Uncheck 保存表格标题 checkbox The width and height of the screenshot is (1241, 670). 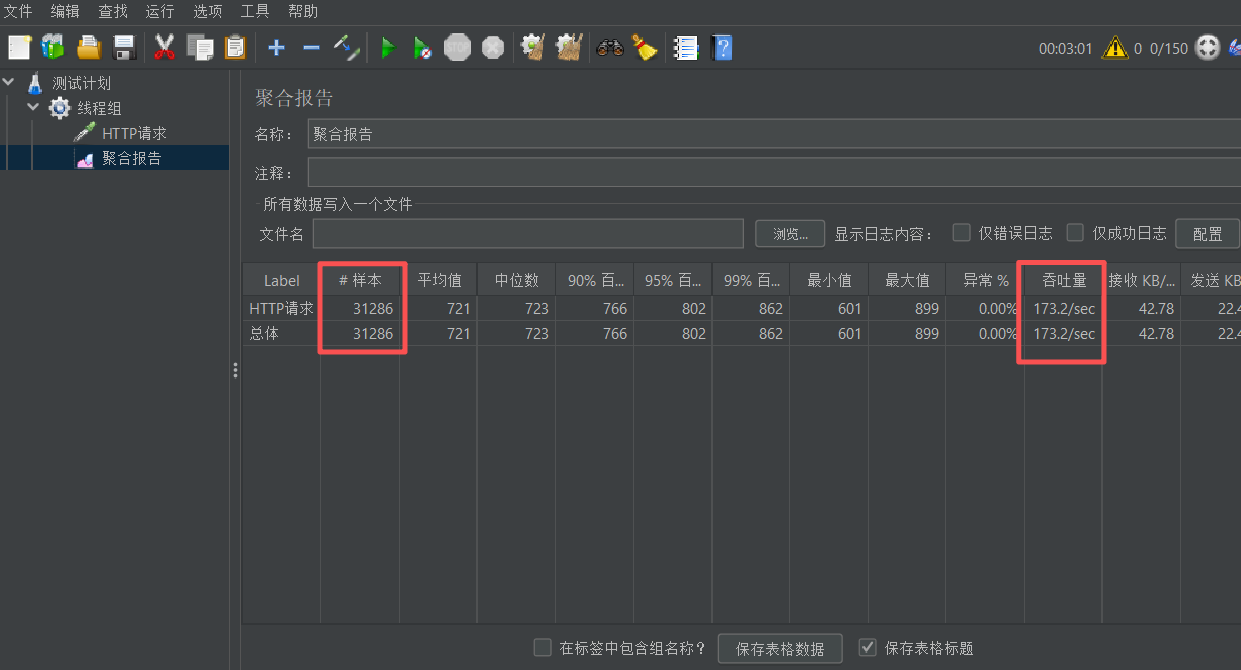coord(867,647)
